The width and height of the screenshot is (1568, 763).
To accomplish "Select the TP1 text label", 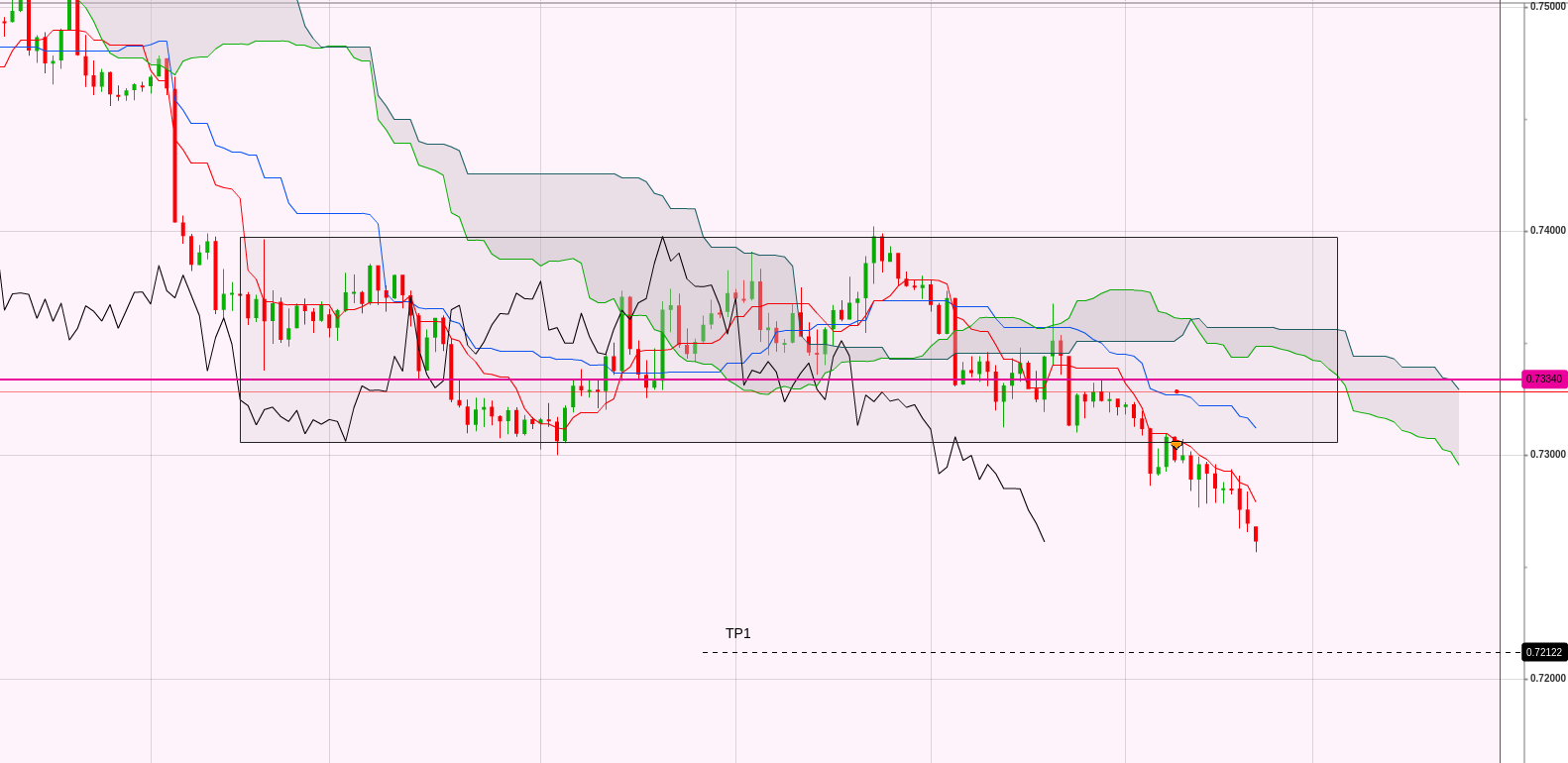I will pos(738,633).
